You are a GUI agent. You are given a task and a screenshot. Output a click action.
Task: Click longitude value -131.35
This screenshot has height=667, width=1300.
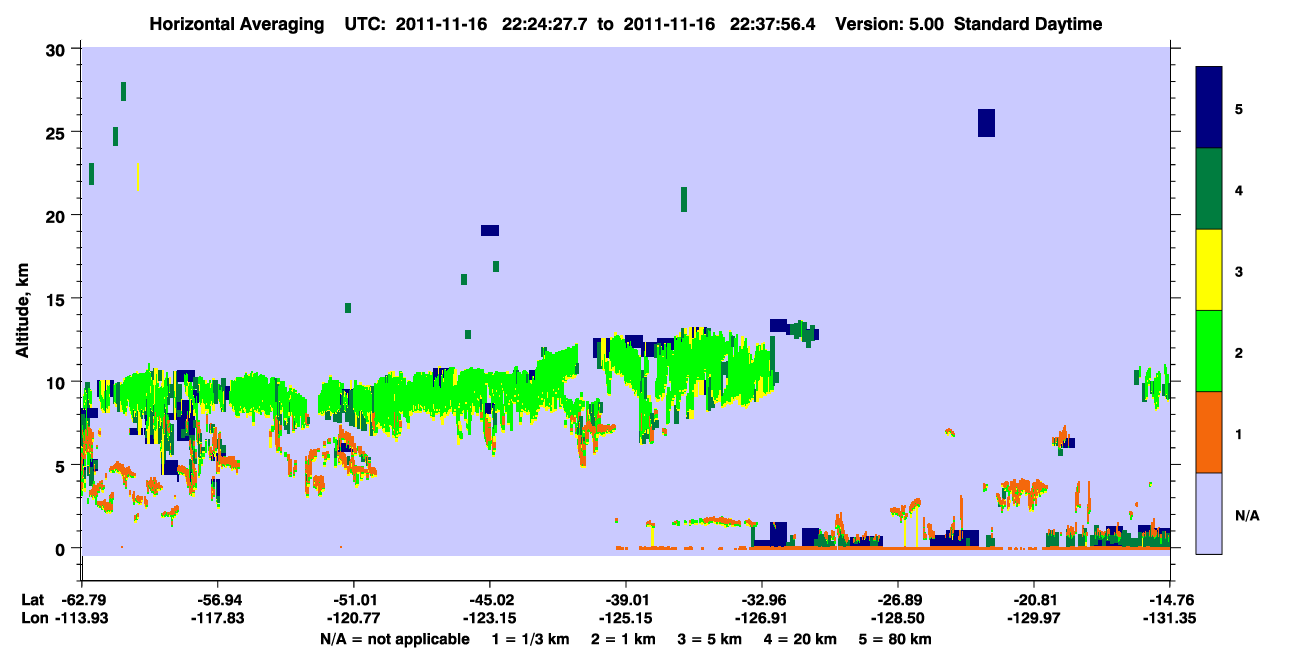click(x=1170, y=619)
